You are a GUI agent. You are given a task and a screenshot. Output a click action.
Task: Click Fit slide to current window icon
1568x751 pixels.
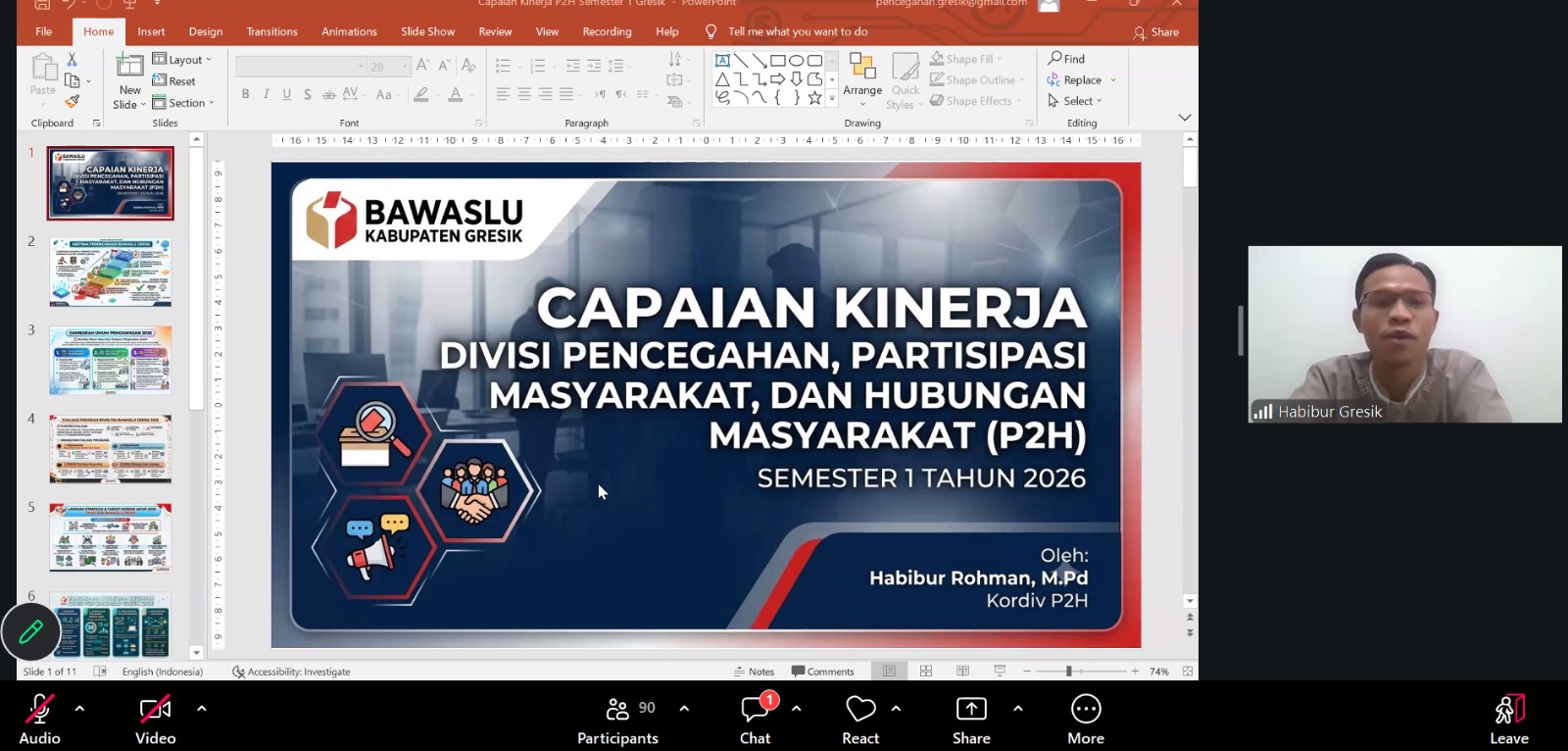[1188, 672]
